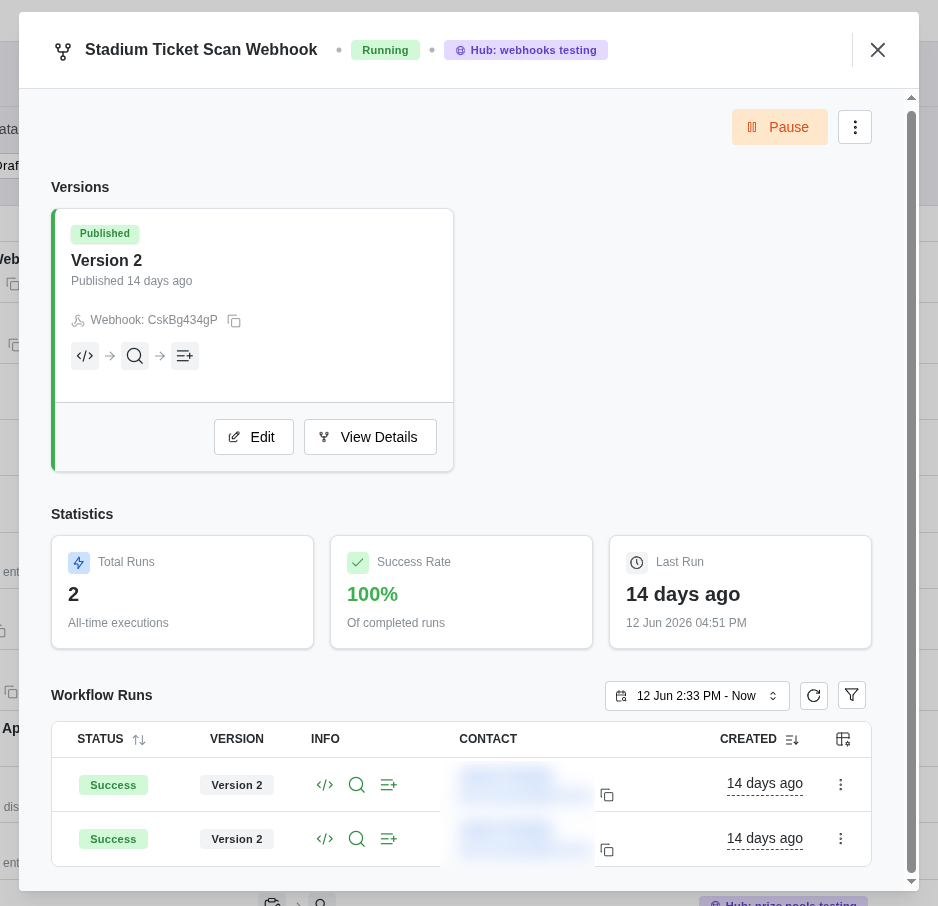Click the dialog's vertical scrollbar

coord(911,492)
